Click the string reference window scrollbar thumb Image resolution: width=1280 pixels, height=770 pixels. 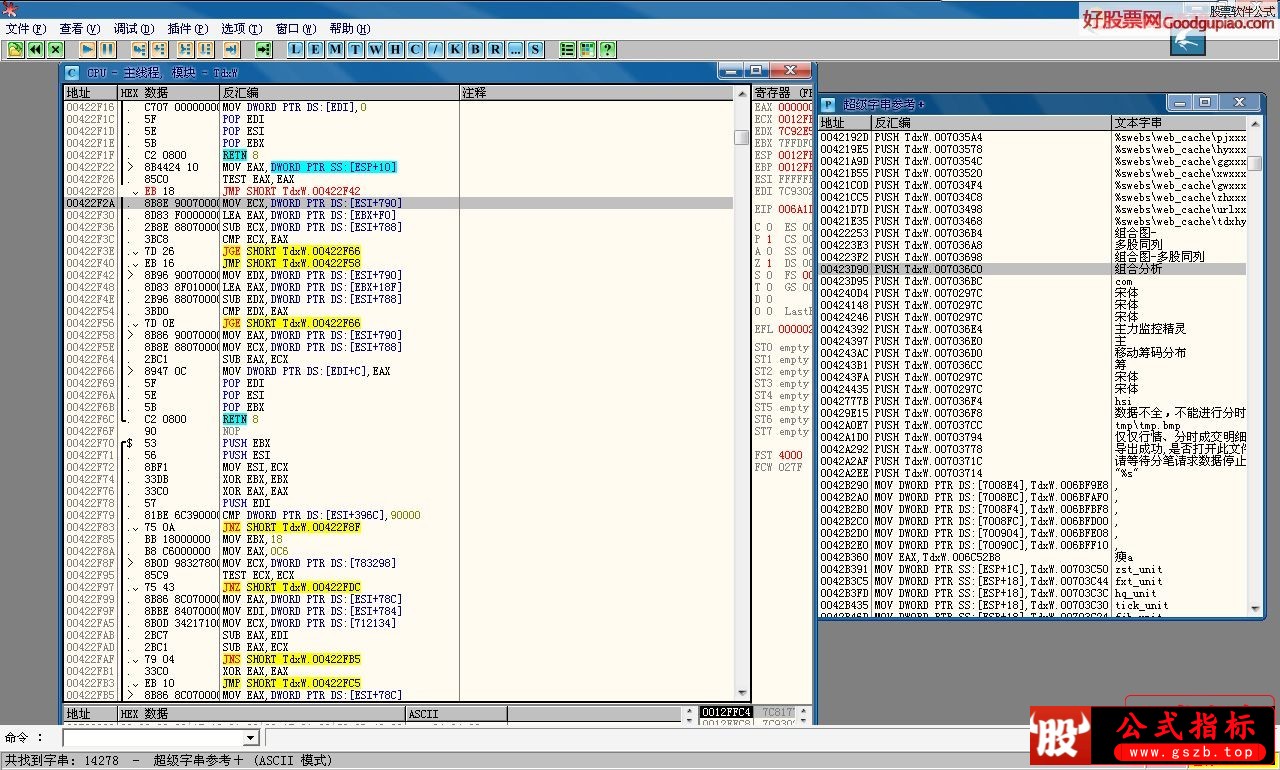pos(1254,164)
